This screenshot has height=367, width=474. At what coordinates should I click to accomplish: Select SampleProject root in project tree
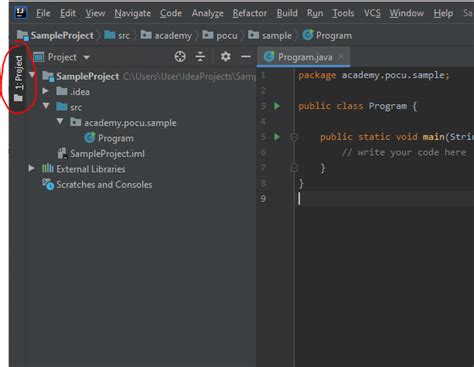pyautogui.click(x=87, y=76)
